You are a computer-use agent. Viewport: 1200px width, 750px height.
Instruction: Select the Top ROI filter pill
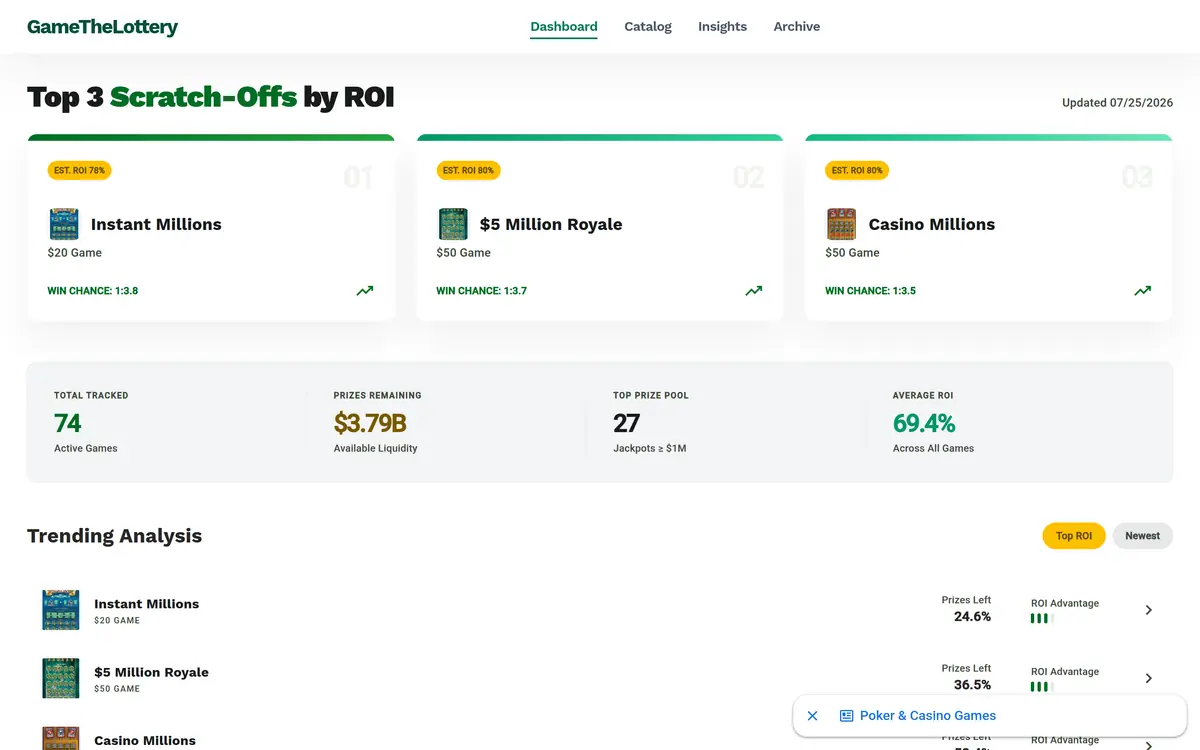click(x=1074, y=536)
